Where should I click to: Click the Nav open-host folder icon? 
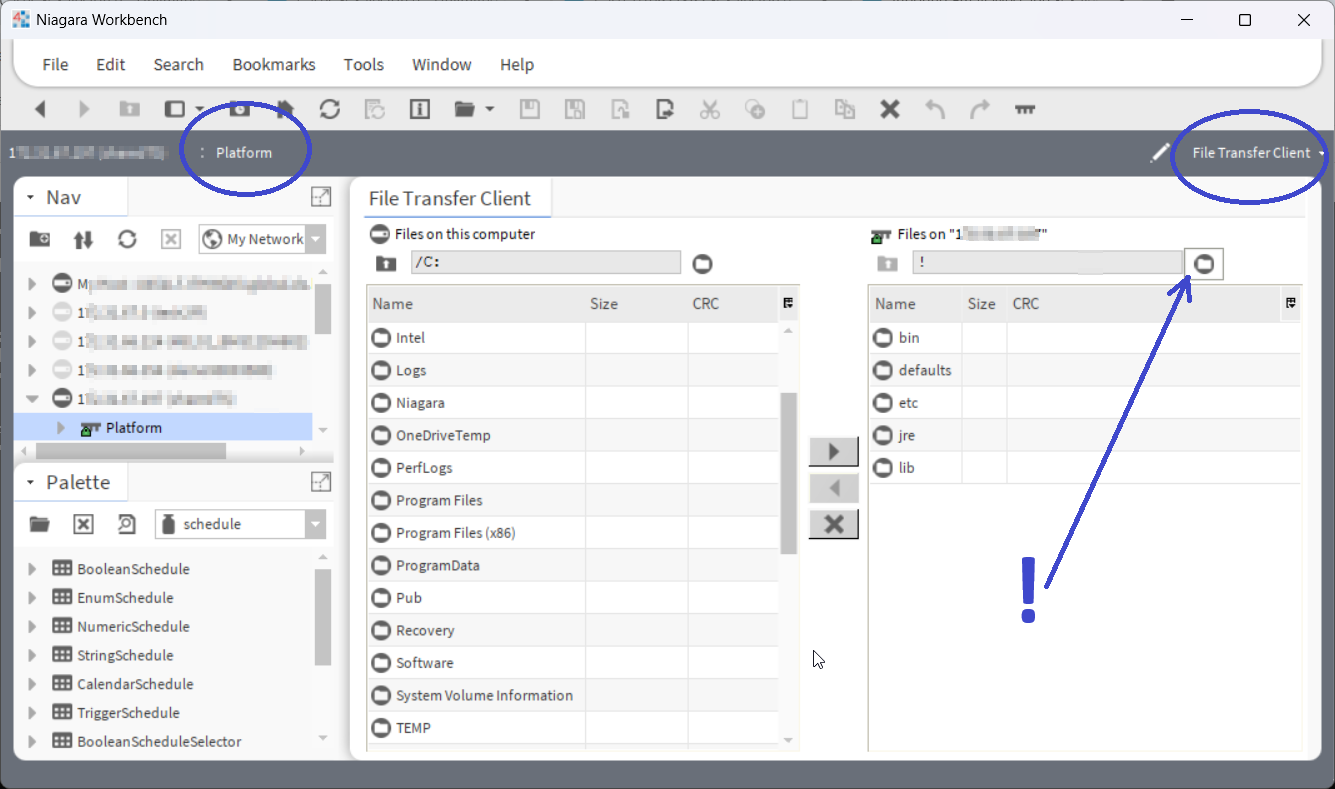(x=40, y=239)
